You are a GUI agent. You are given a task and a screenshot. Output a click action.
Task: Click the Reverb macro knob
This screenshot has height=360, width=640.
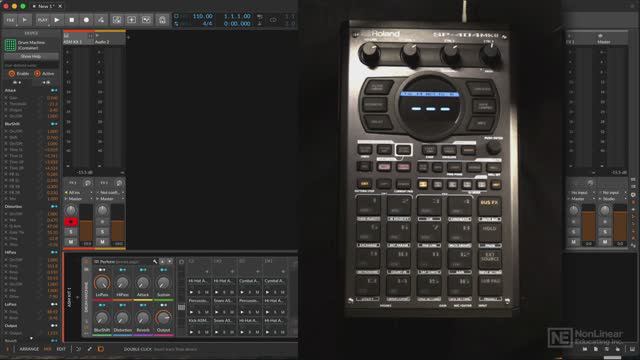pos(143,318)
